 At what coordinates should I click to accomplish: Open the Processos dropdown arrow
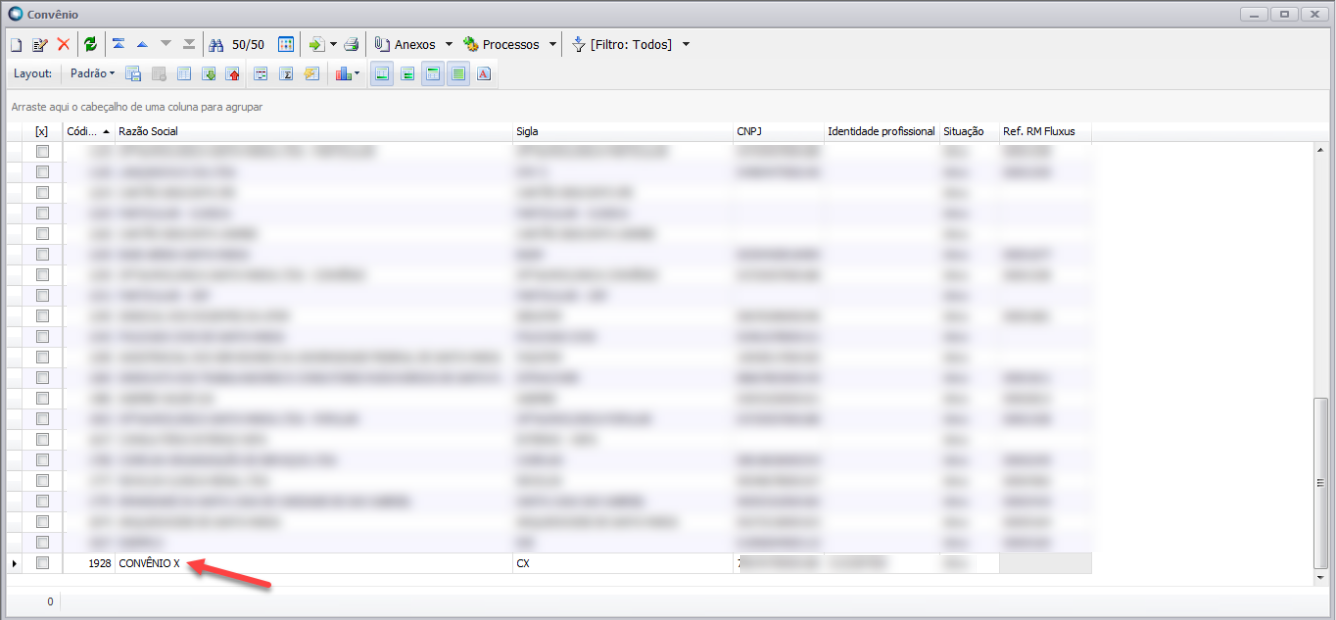coord(553,45)
